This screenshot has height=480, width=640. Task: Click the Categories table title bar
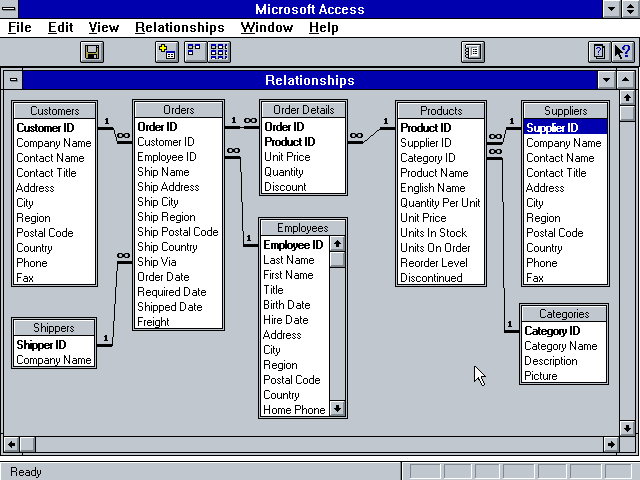[x=564, y=314]
